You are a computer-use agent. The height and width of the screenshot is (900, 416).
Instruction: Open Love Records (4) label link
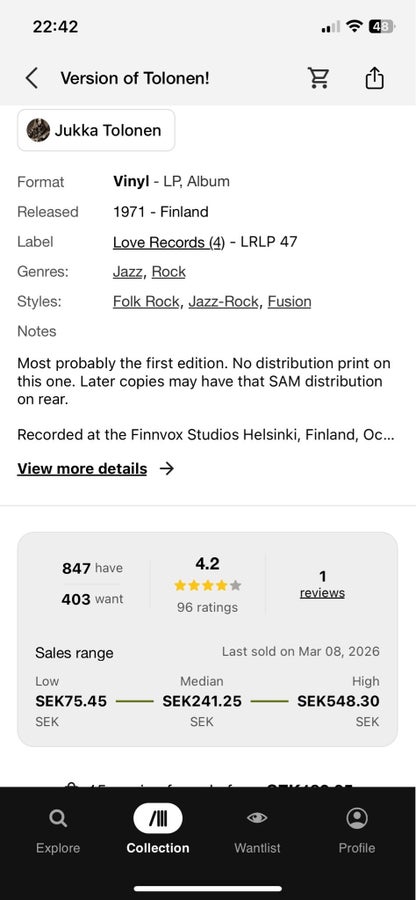coord(169,242)
